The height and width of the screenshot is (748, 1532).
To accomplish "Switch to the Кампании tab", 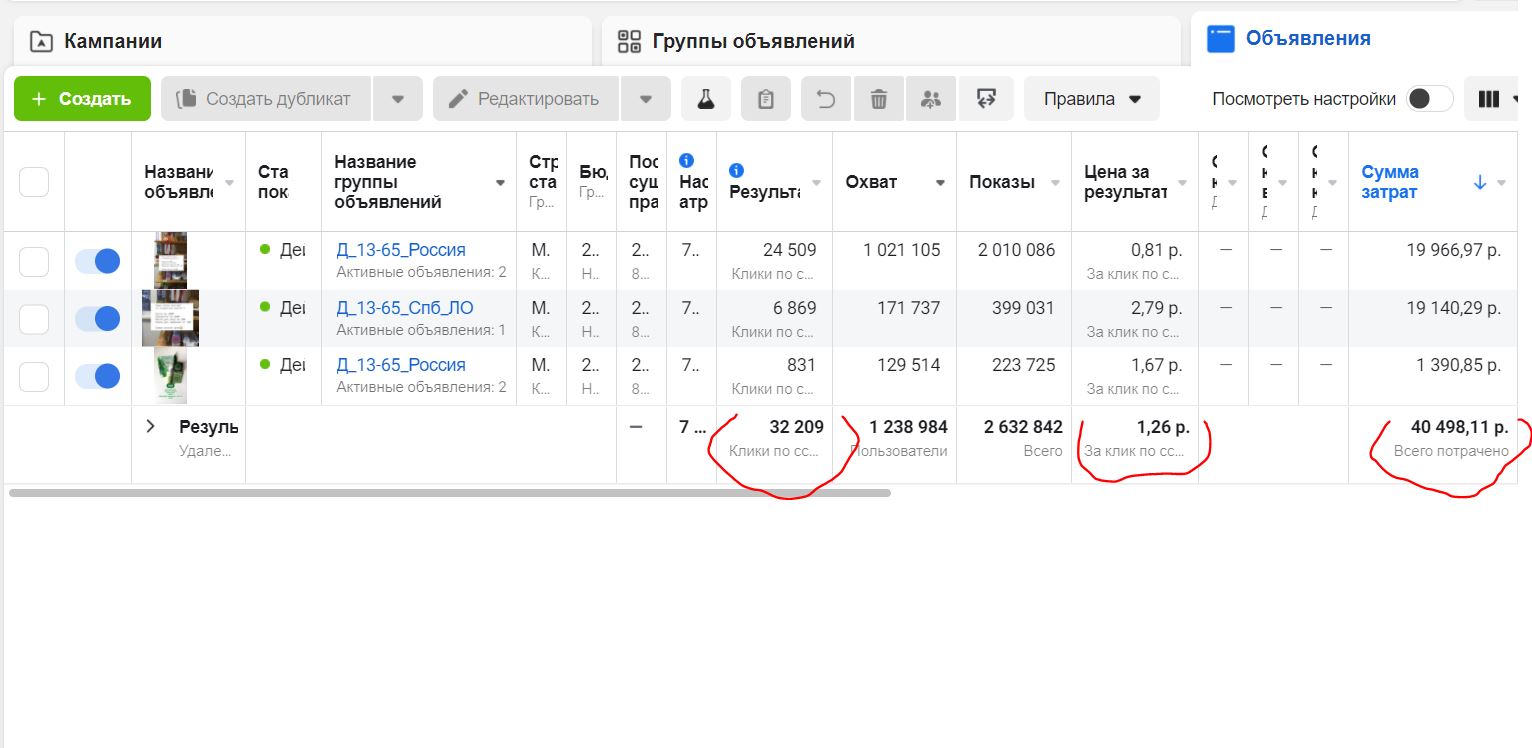I will [112, 41].
